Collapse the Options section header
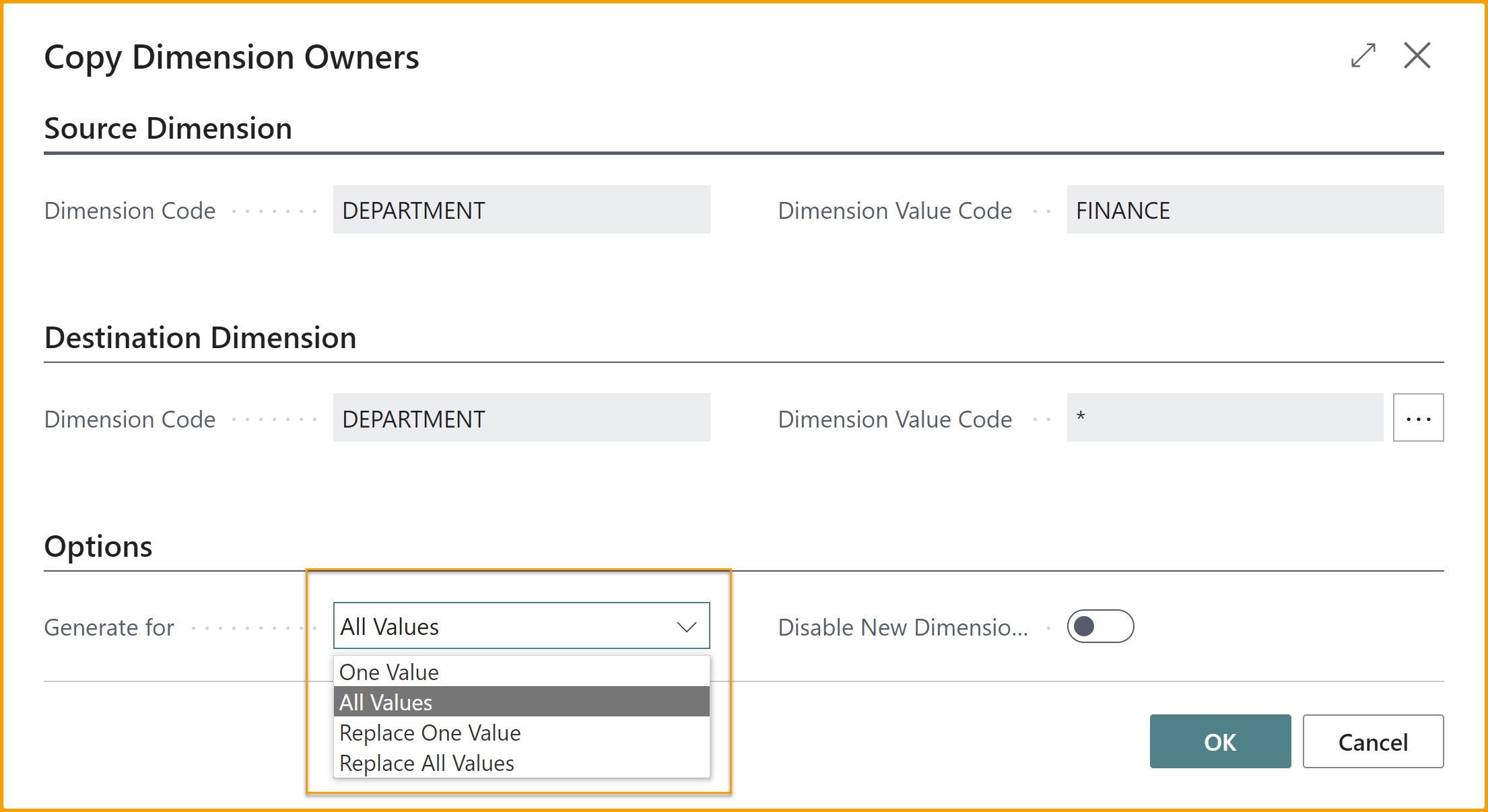 (98, 546)
